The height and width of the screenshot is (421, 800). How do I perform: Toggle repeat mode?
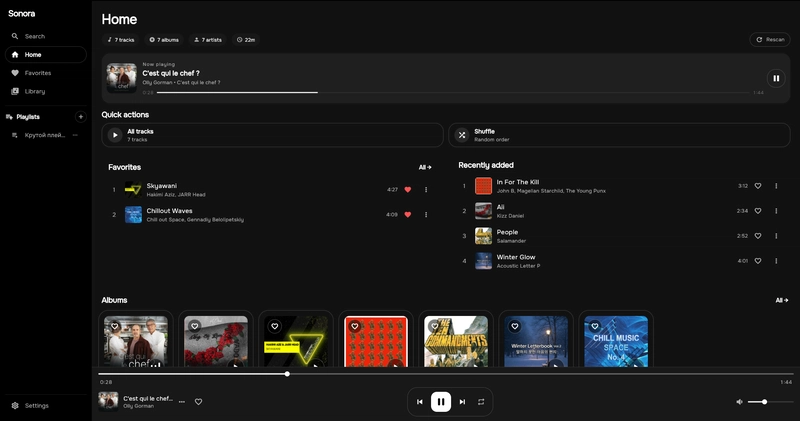[x=481, y=402]
